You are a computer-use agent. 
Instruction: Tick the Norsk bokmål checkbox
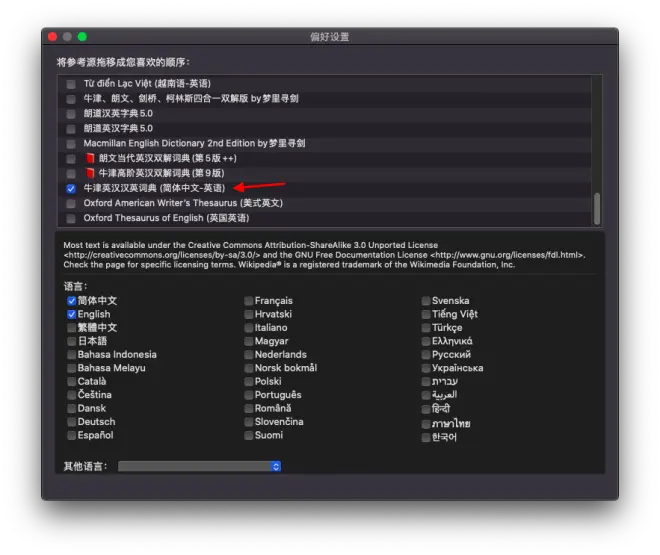click(249, 368)
